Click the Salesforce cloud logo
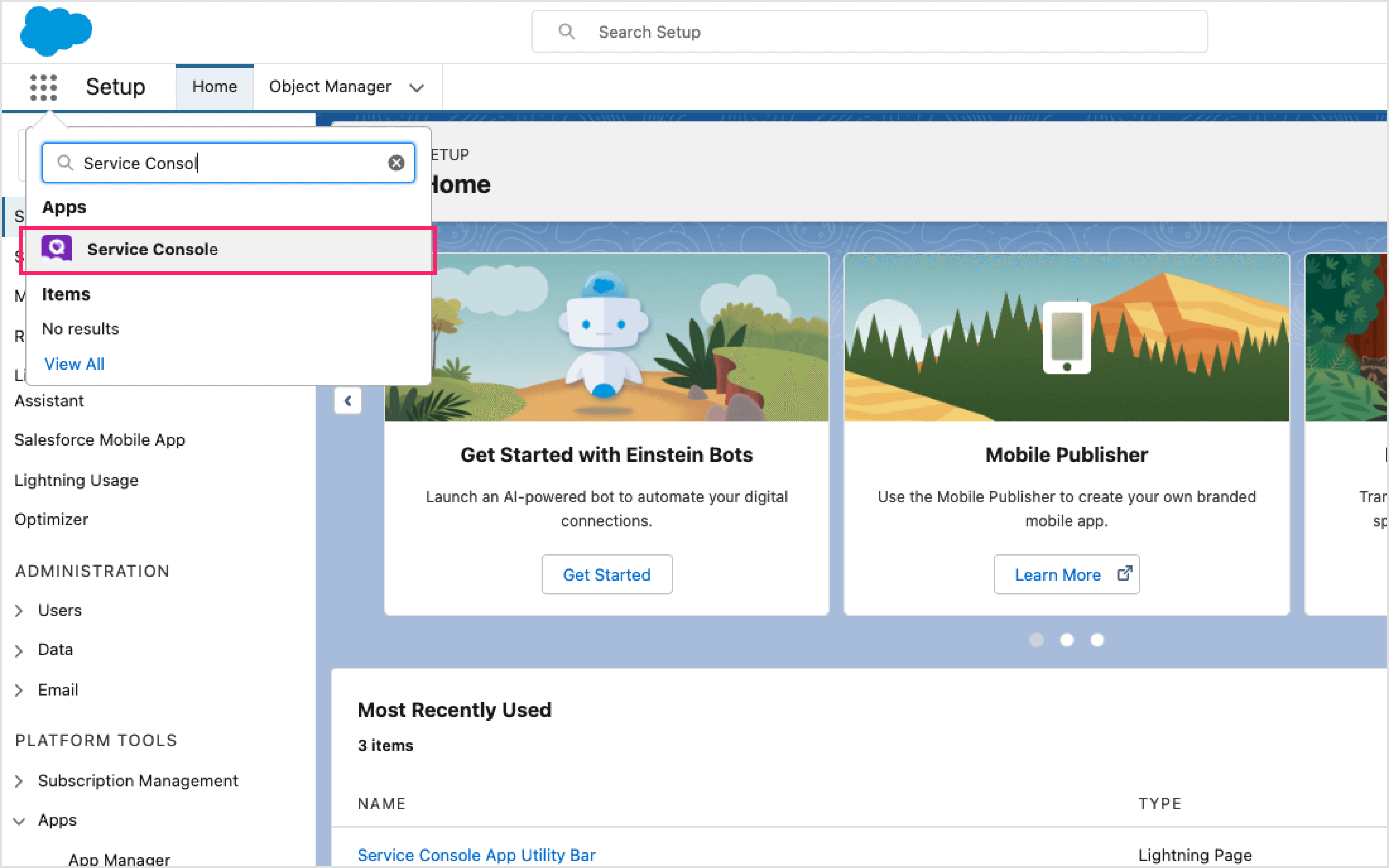The height and width of the screenshot is (868, 1389). 56,32
